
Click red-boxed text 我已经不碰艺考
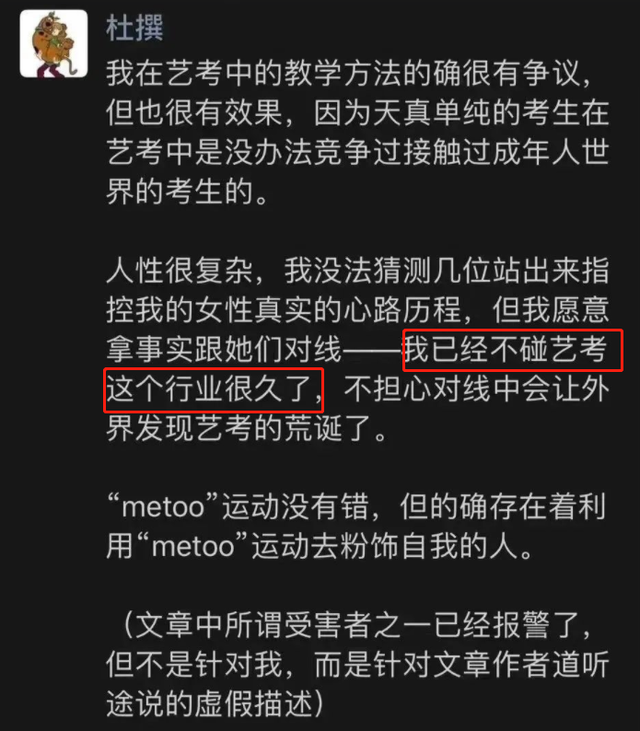pyautogui.click(x=506, y=349)
